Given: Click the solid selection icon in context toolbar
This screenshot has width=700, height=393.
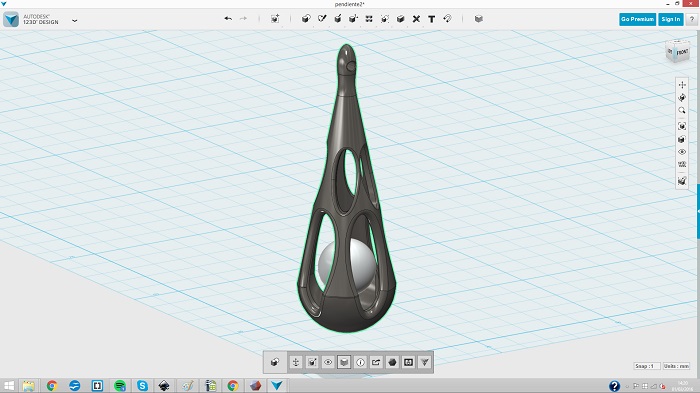Looking at the screenshot, I should click(x=275, y=362).
